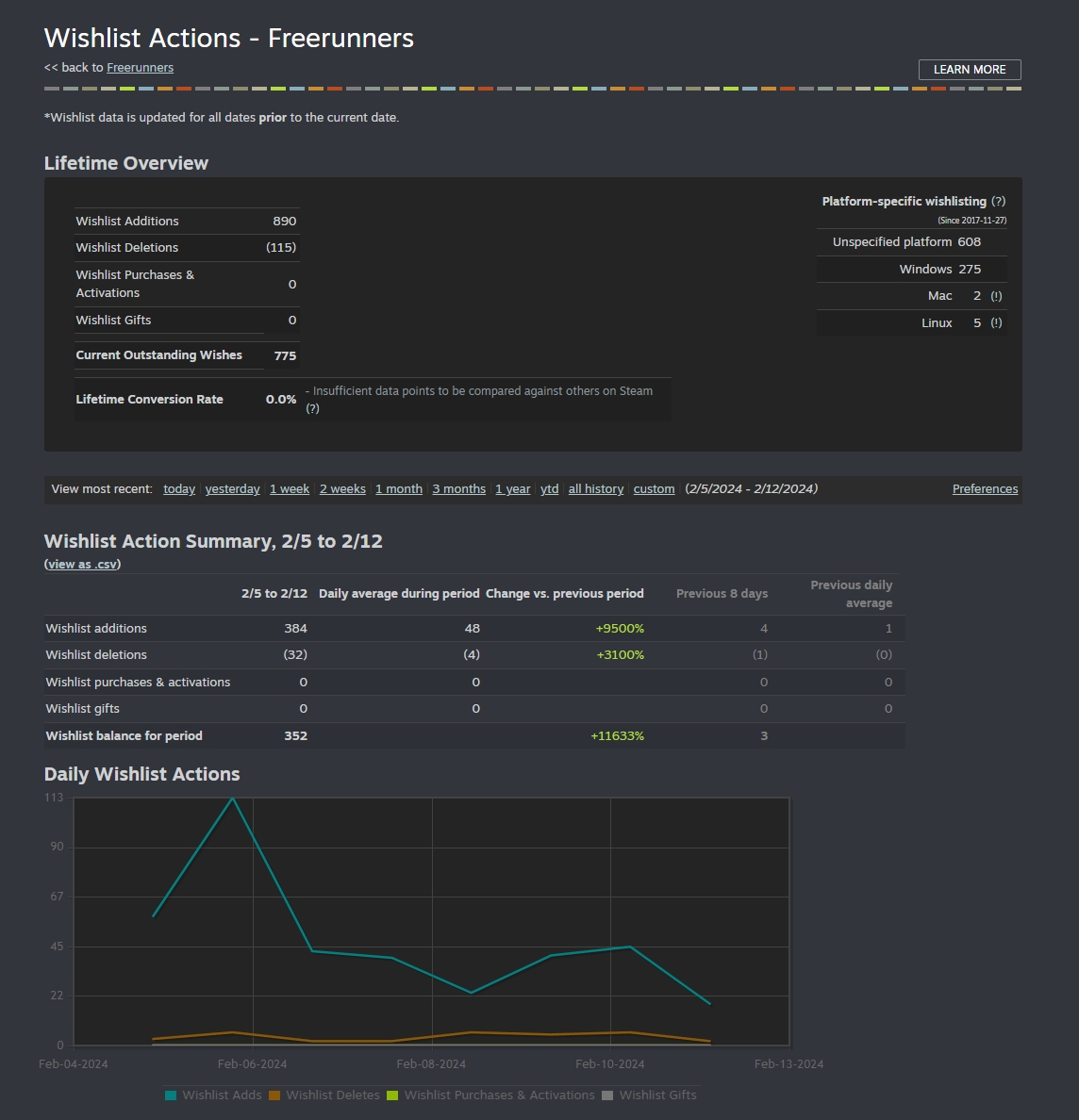Open the Preferences link
1079x1120 pixels.
coord(985,489)
